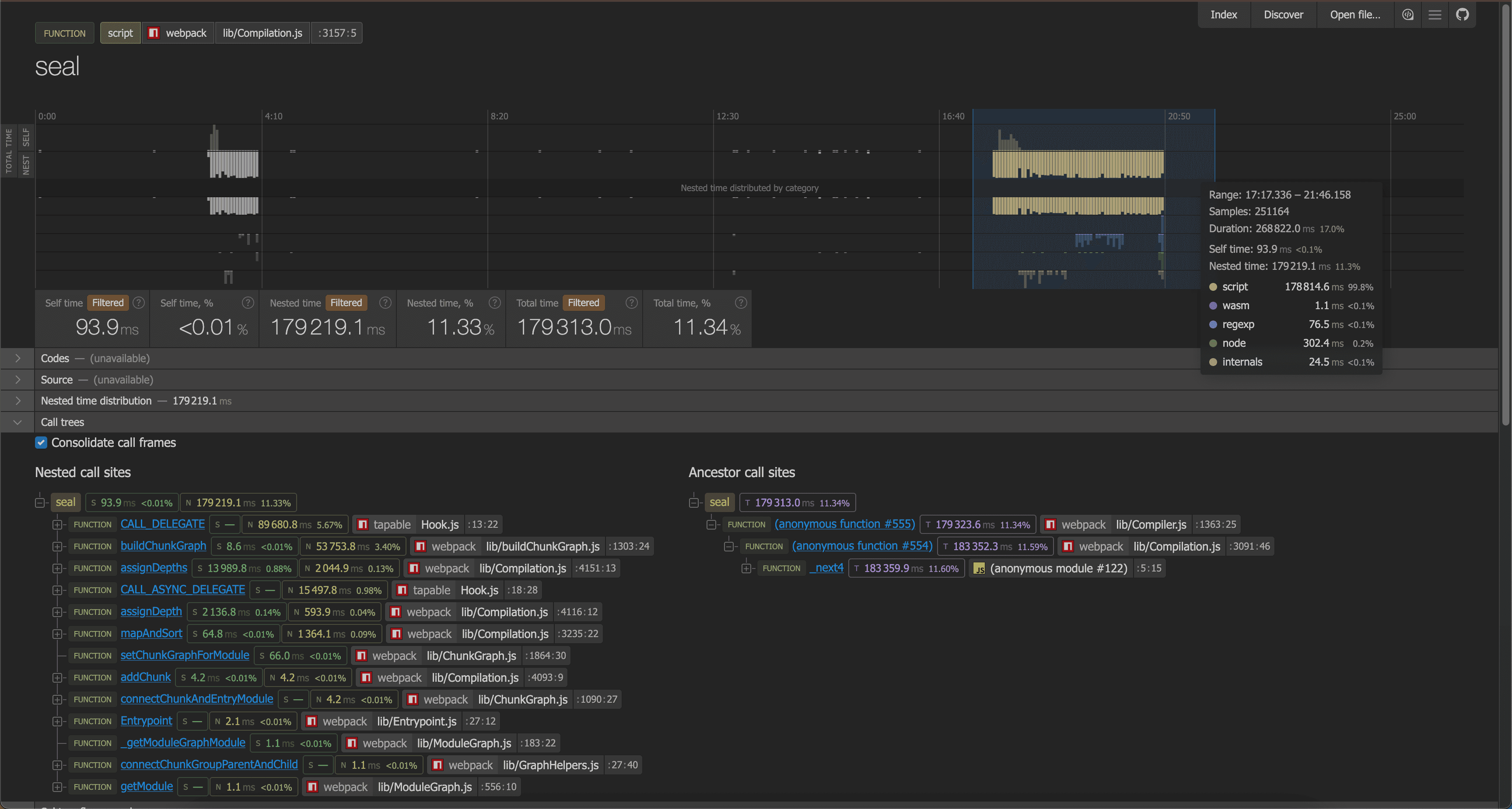The width and height of the screenshot is (1512, 809).
Task: Click the inspector icon beside Open file
Action: pyautogui.click(x=1407, y=15)
